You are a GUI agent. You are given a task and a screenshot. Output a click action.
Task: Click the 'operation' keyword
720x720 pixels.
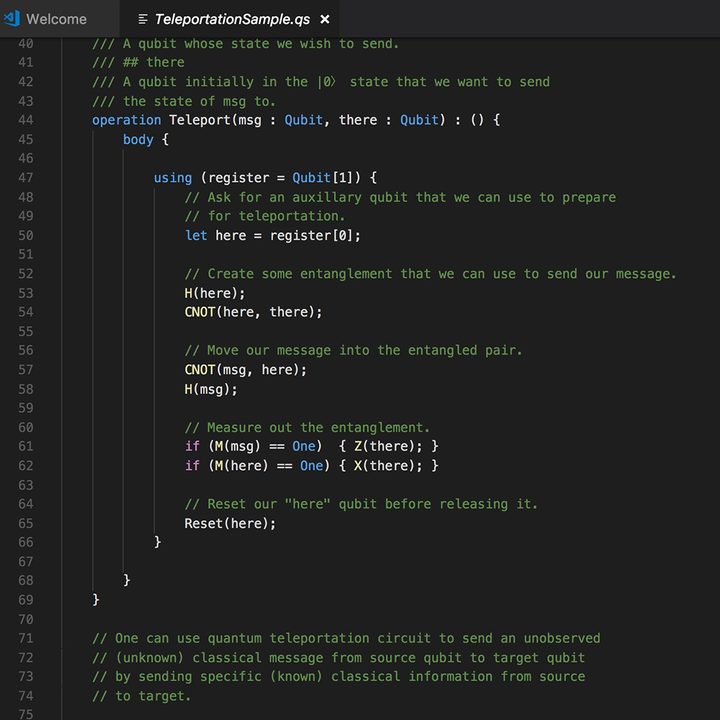[126, 120]
